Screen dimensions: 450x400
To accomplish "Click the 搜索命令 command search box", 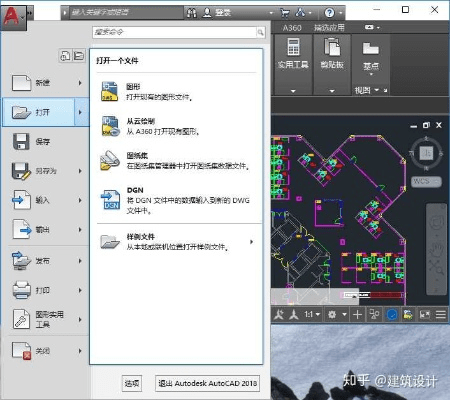I will click(174, 32).
